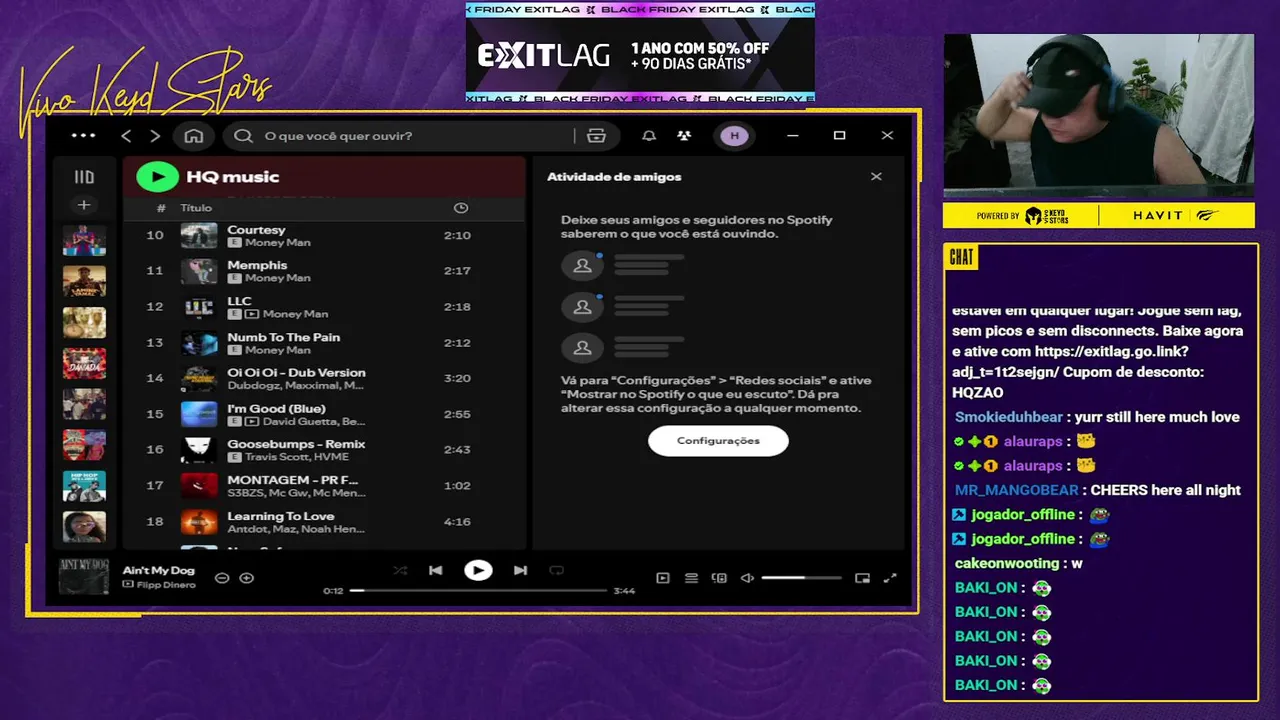Toggle friend activity icon in top bar

pyautogui.click(x=684, y=136)
